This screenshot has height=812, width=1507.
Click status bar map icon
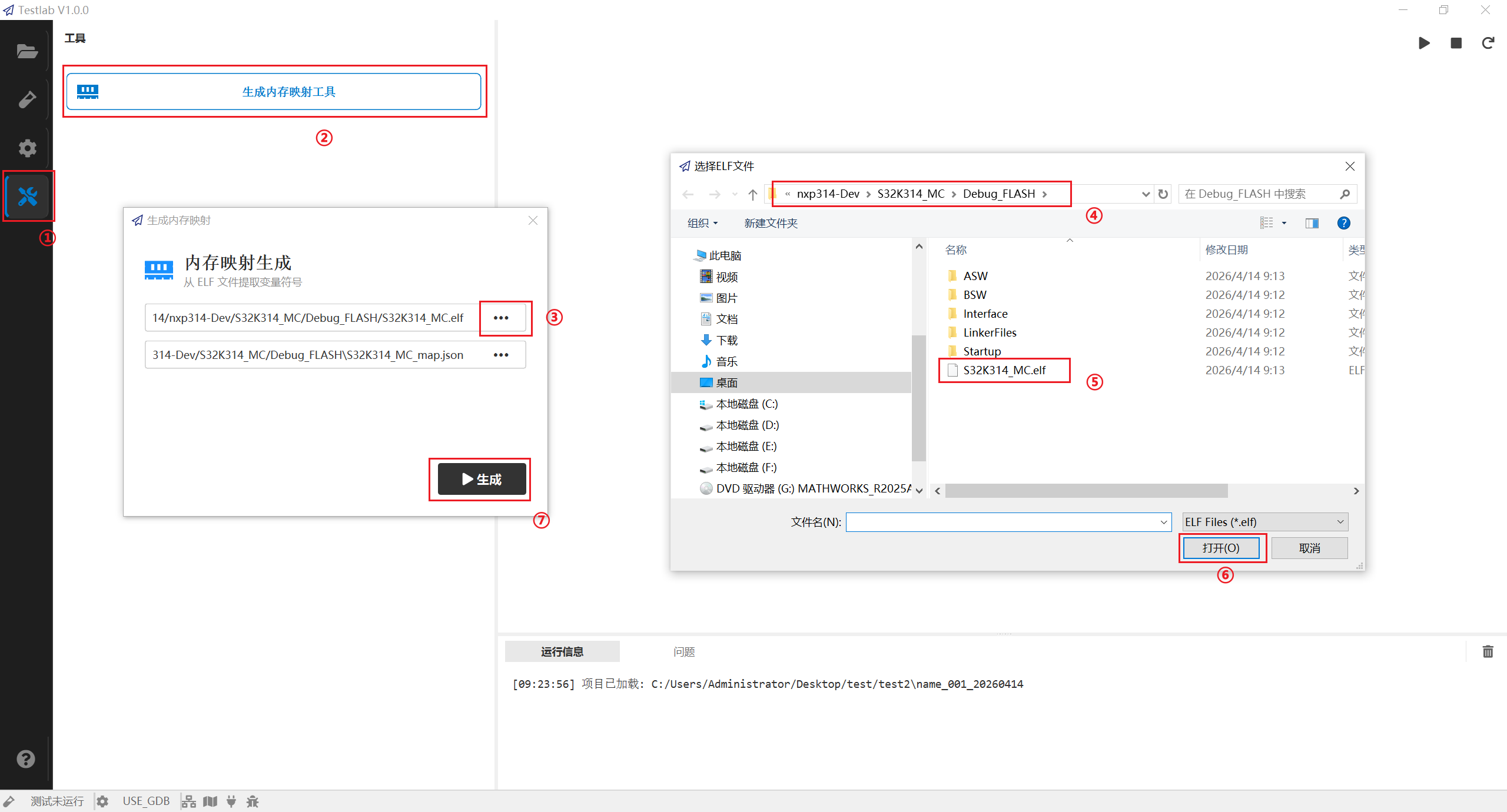(x=210, y=801)
